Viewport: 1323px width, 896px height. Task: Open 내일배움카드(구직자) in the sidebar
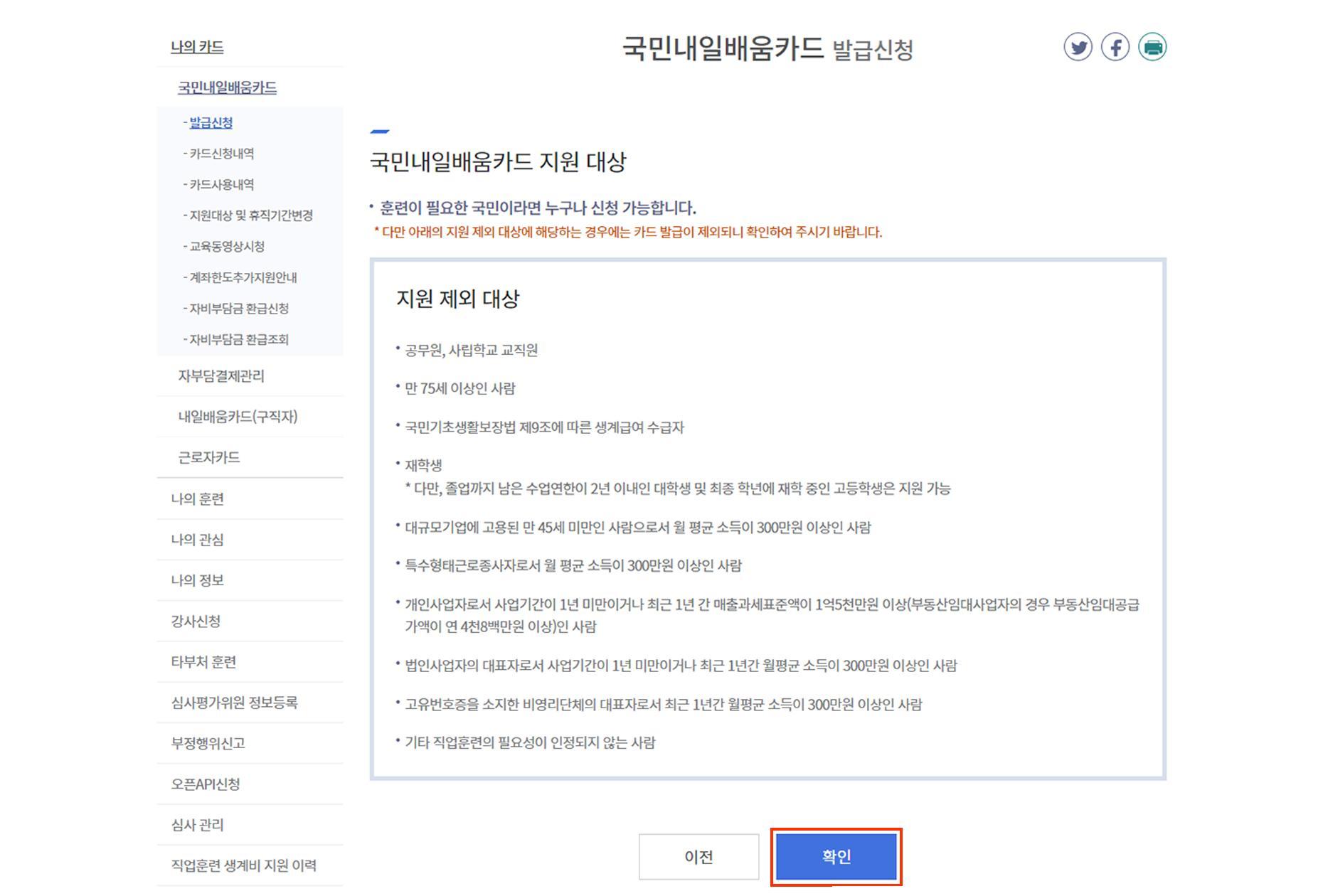coord(238,417)
